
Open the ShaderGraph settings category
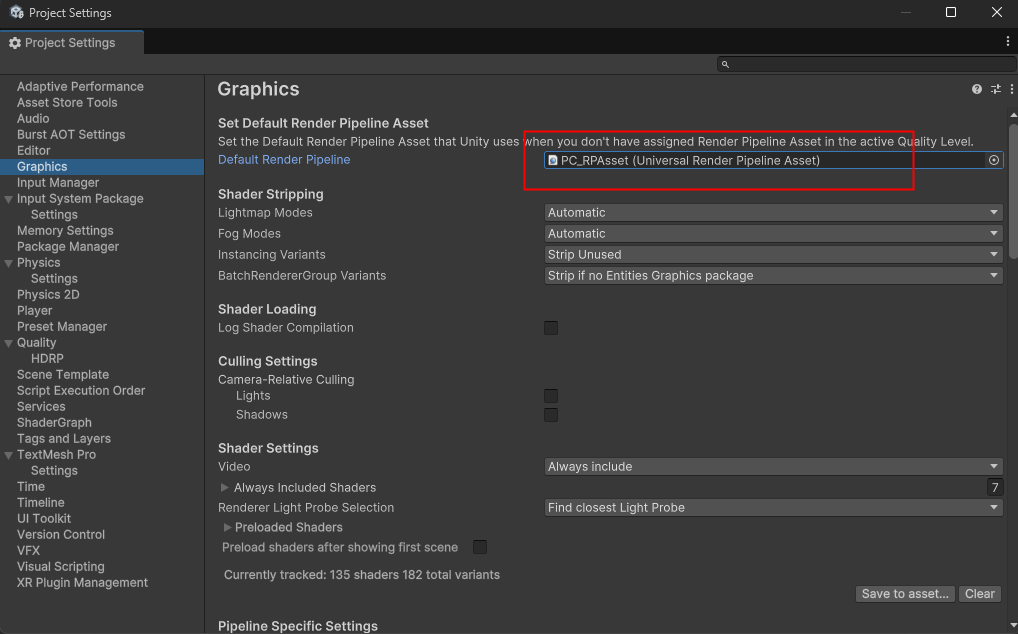pyautogui.click(x=54, y=422)
